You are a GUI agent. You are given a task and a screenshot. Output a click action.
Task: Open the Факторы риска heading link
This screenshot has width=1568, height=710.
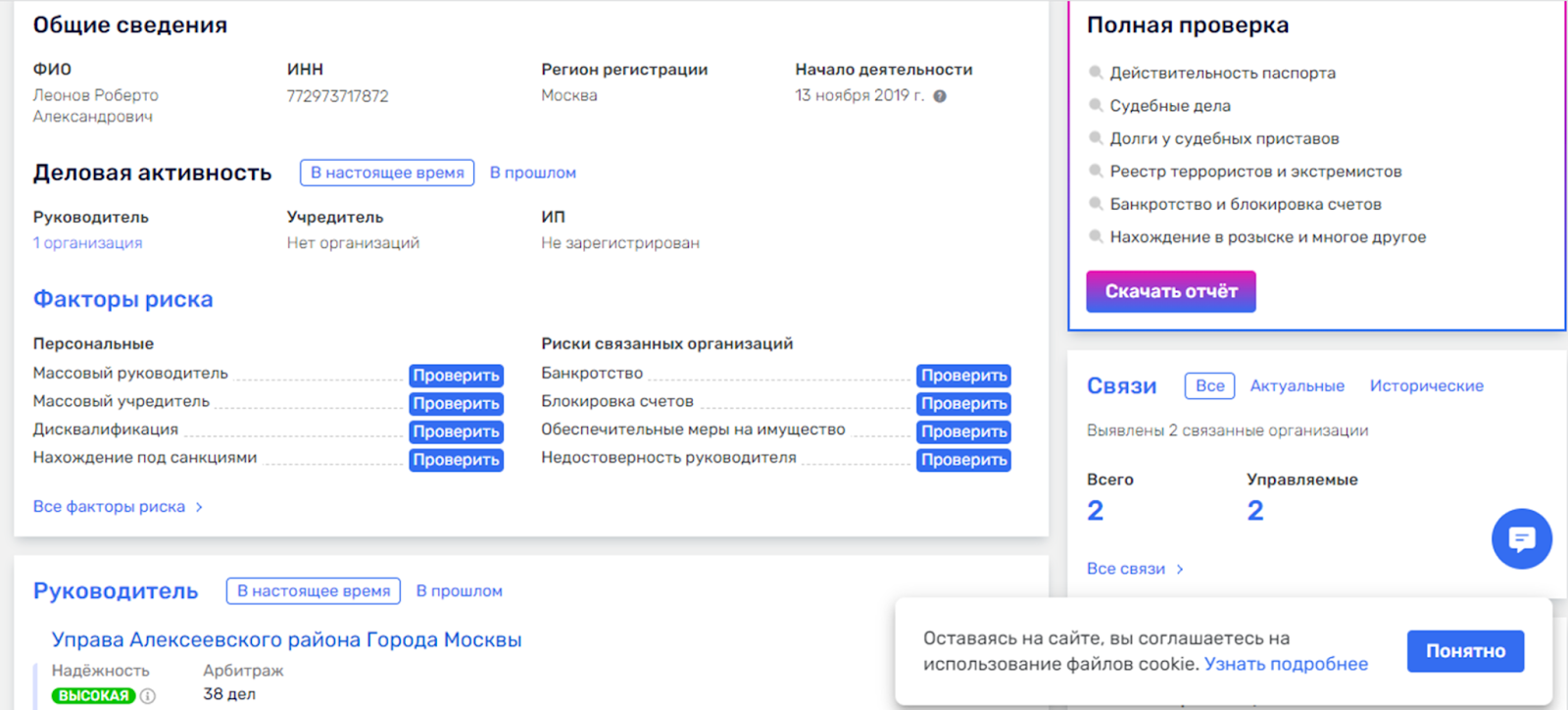pos(123,299)
